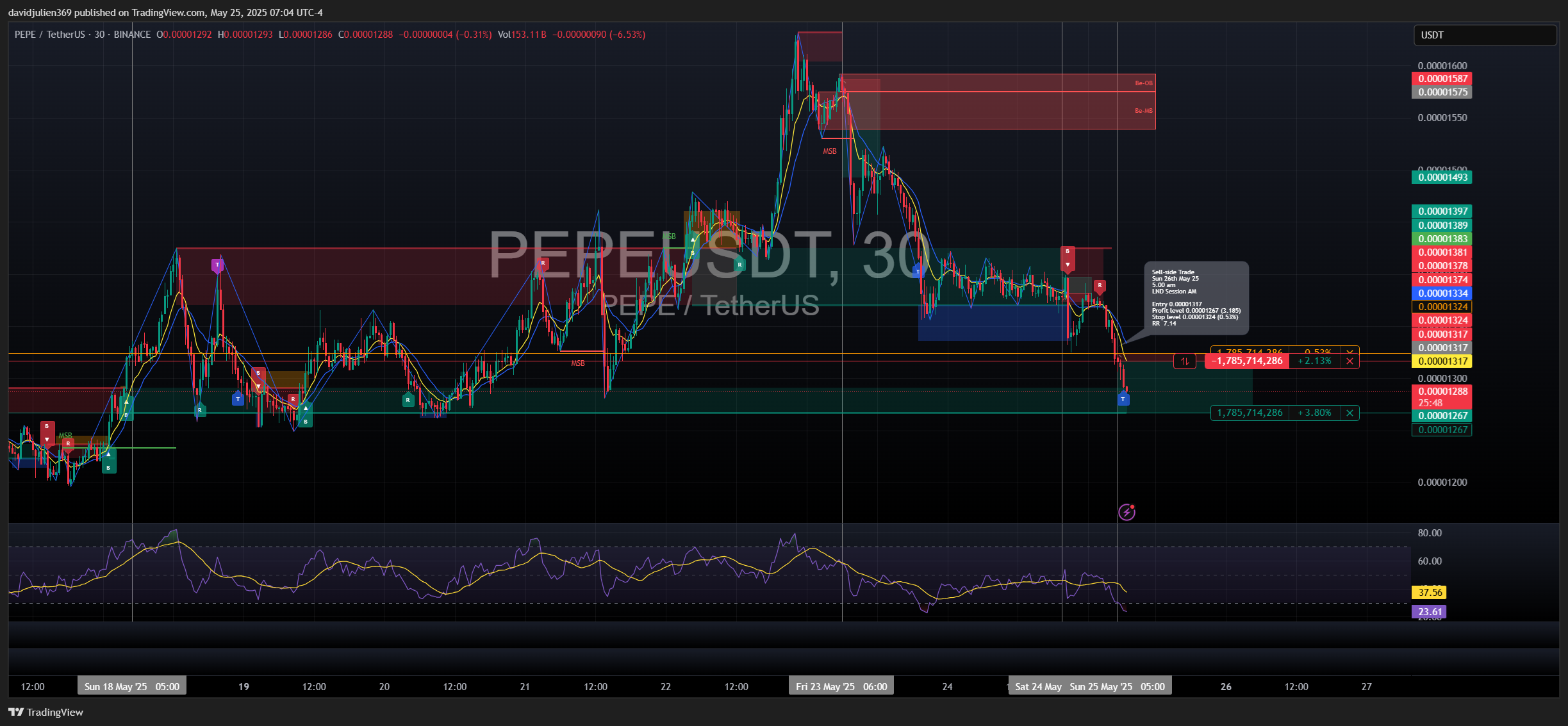Click the 0.00001600 scale value

1442,66
